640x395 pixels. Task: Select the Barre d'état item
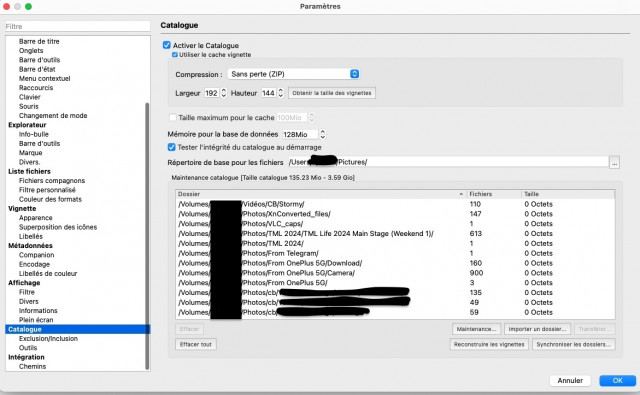37,69
